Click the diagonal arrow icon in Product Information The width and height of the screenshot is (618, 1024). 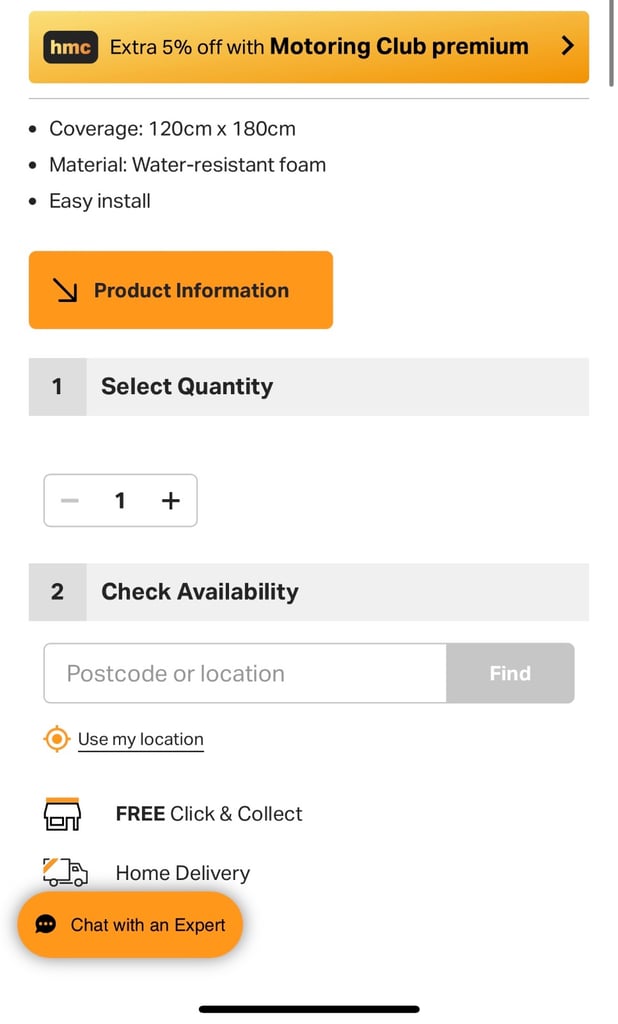(65, 291)
